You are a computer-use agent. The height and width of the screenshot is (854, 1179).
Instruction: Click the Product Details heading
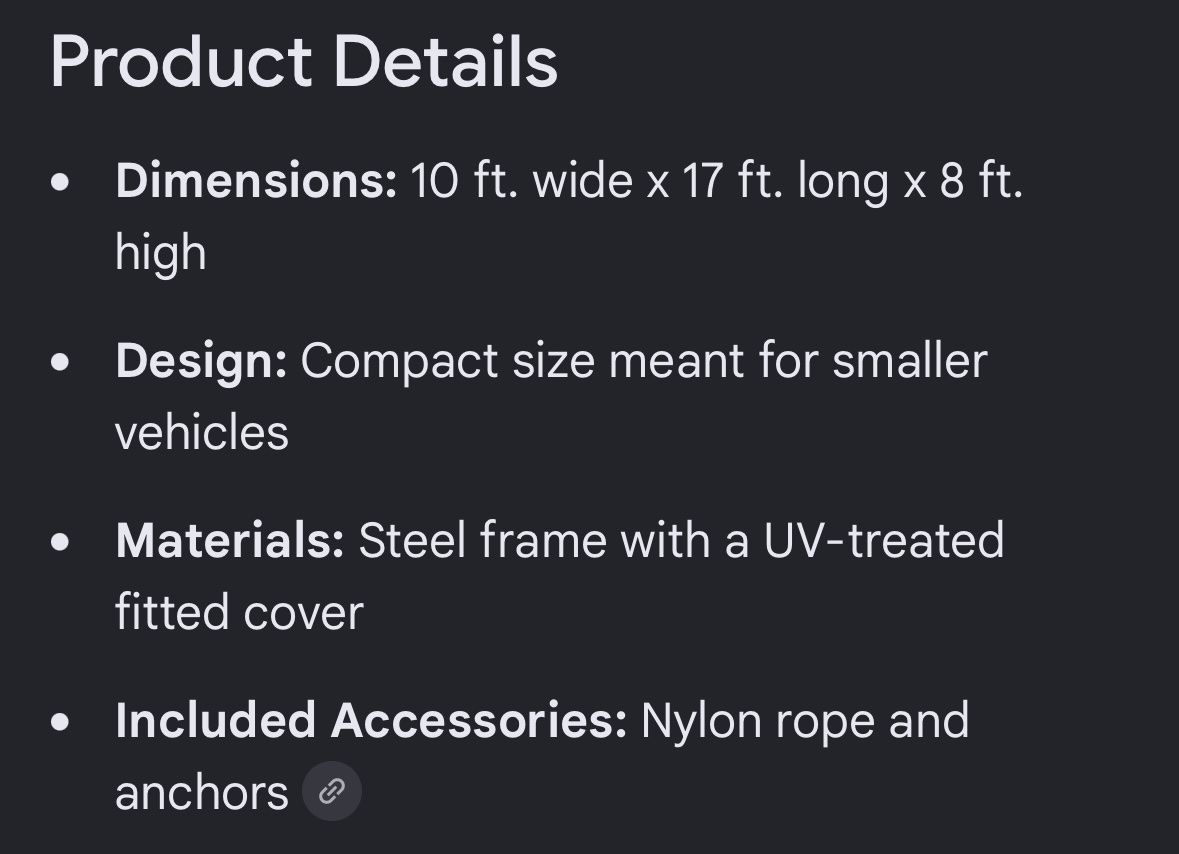304,62
